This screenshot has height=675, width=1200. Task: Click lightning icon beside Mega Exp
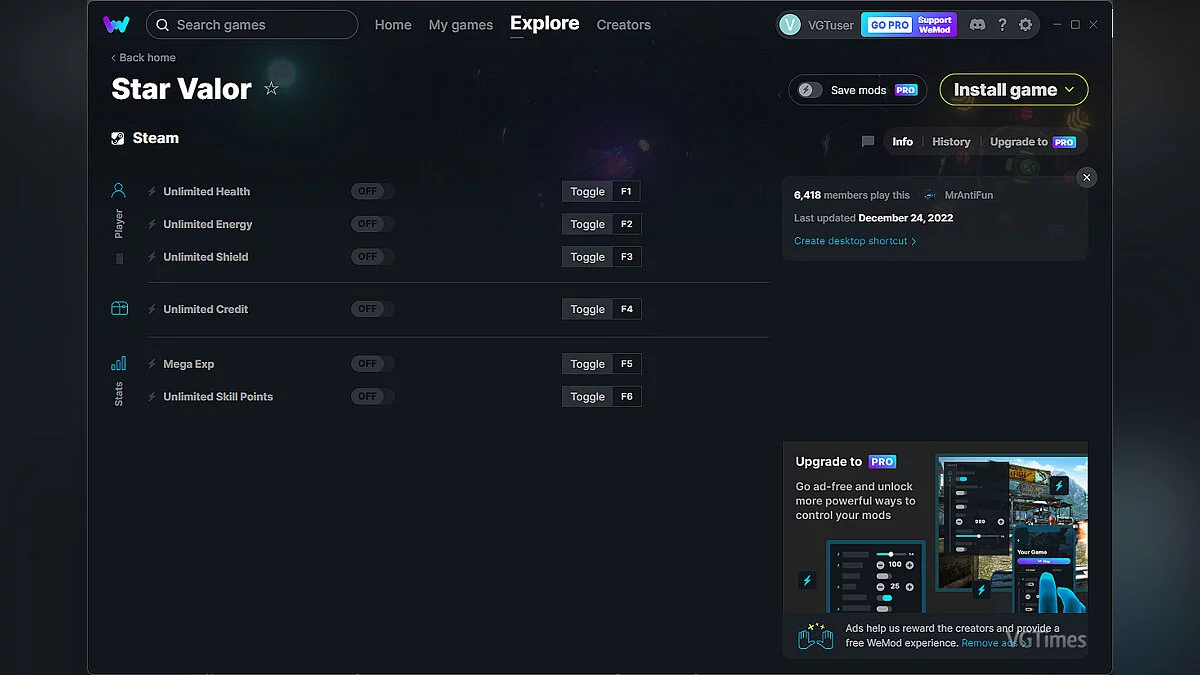152,365
